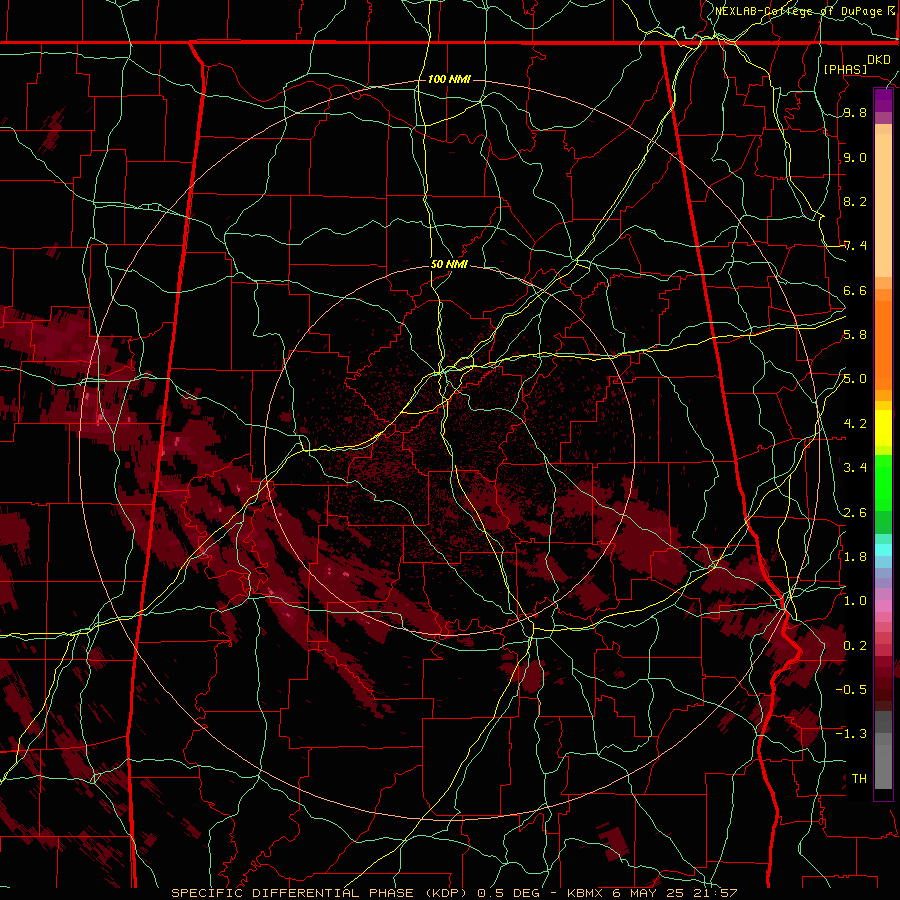
Task: Click the 8.2 value on the color scale
Action: [855, 201]
